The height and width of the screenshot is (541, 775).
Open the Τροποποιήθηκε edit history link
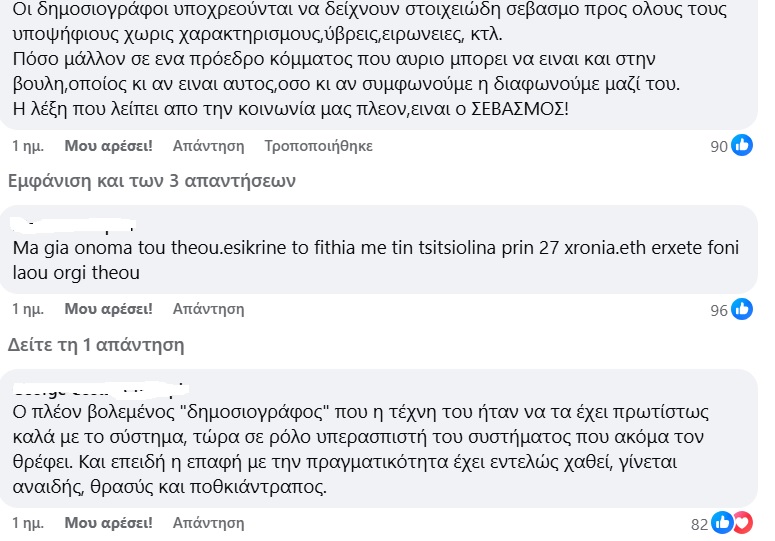click(318, 146)
